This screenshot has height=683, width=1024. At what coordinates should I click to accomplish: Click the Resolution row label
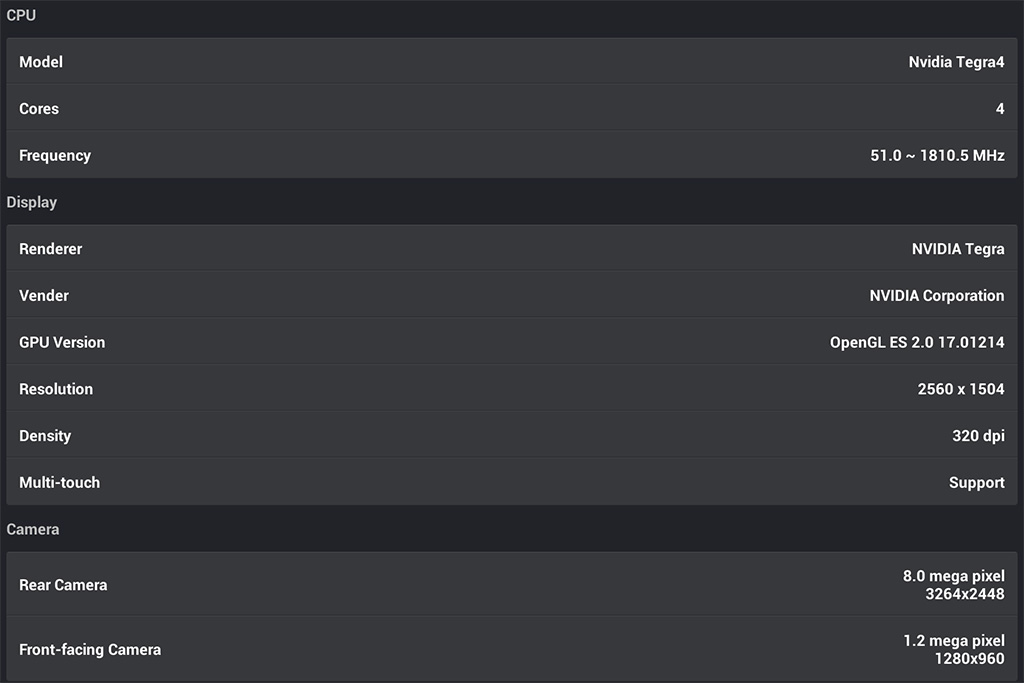coord(56,389)
